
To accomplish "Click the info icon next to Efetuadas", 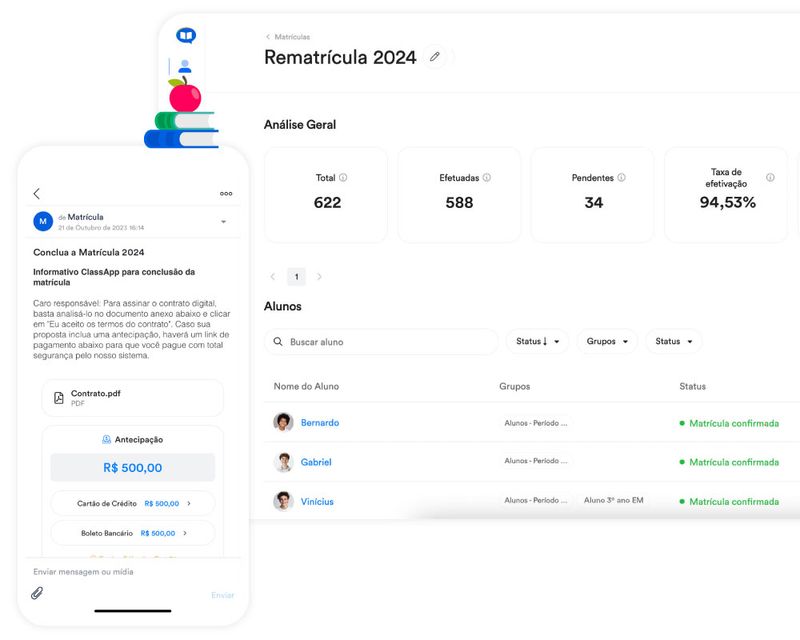I will pyautogui.click(x=488, y=177).
